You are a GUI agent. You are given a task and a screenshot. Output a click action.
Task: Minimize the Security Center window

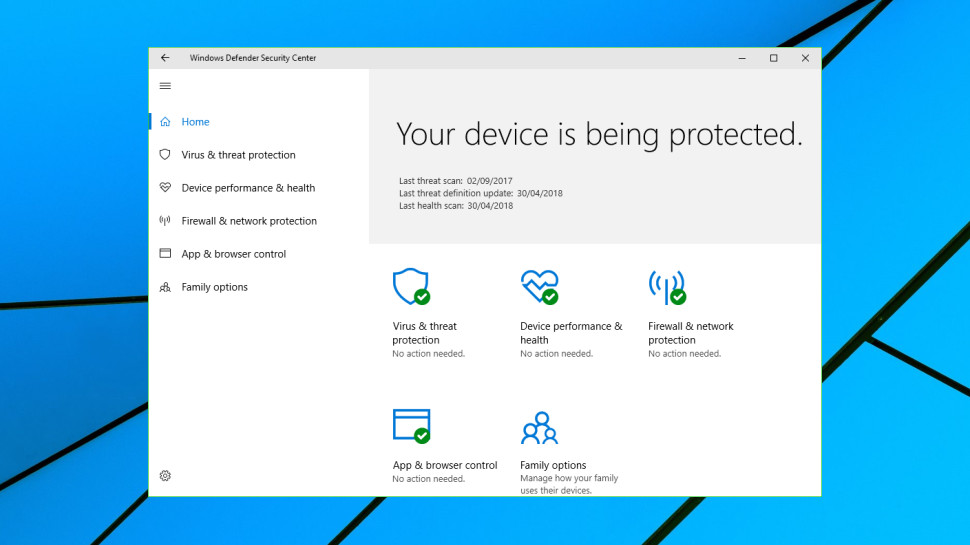tap(742, 58)
